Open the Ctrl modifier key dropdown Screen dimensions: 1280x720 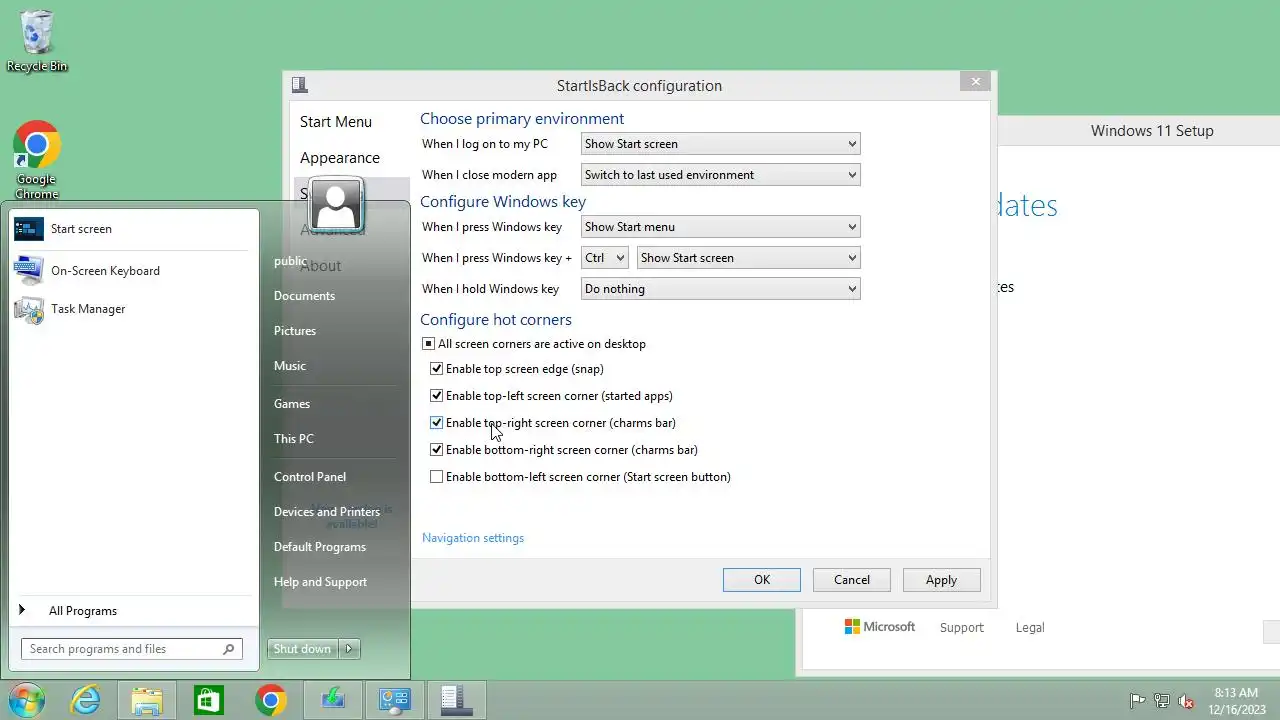click(x=604, y=258)
